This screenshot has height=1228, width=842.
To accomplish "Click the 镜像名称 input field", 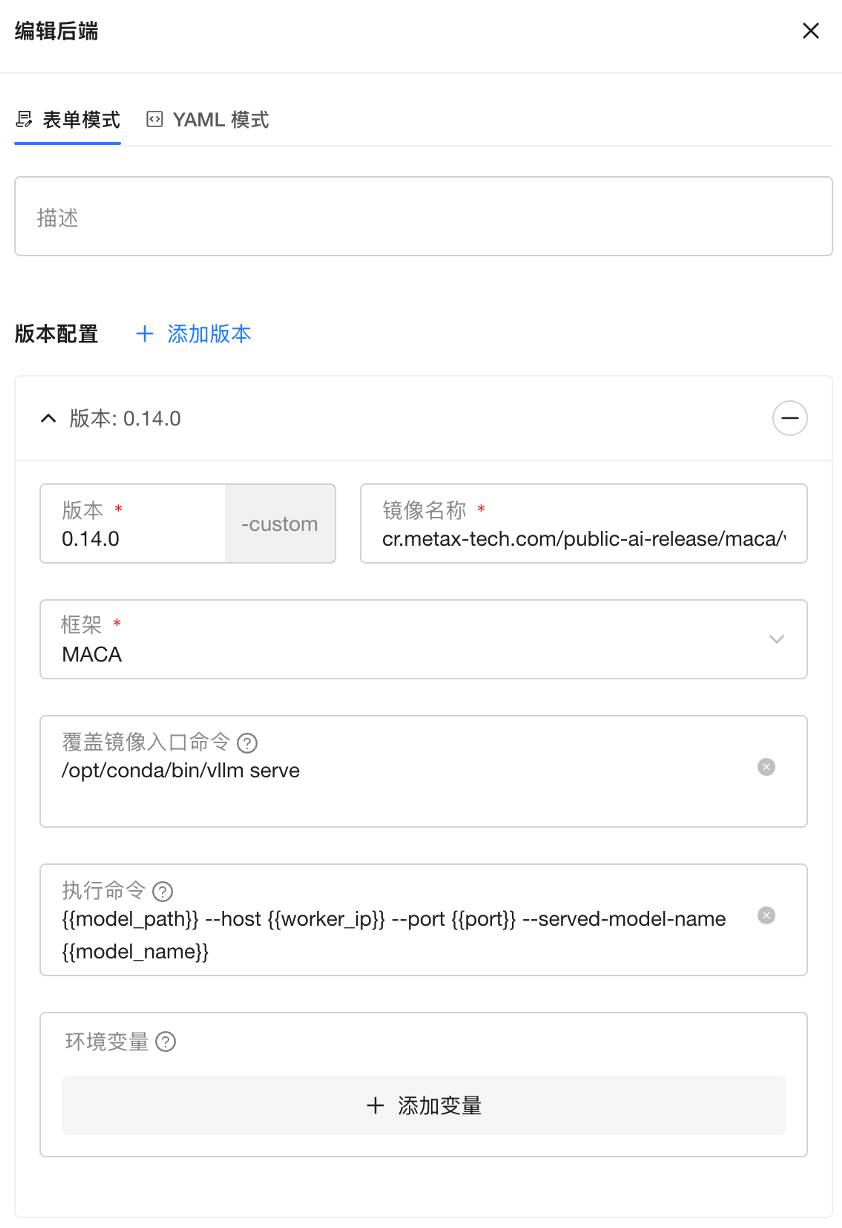I will pyautogui.click(x=583, y=539).
